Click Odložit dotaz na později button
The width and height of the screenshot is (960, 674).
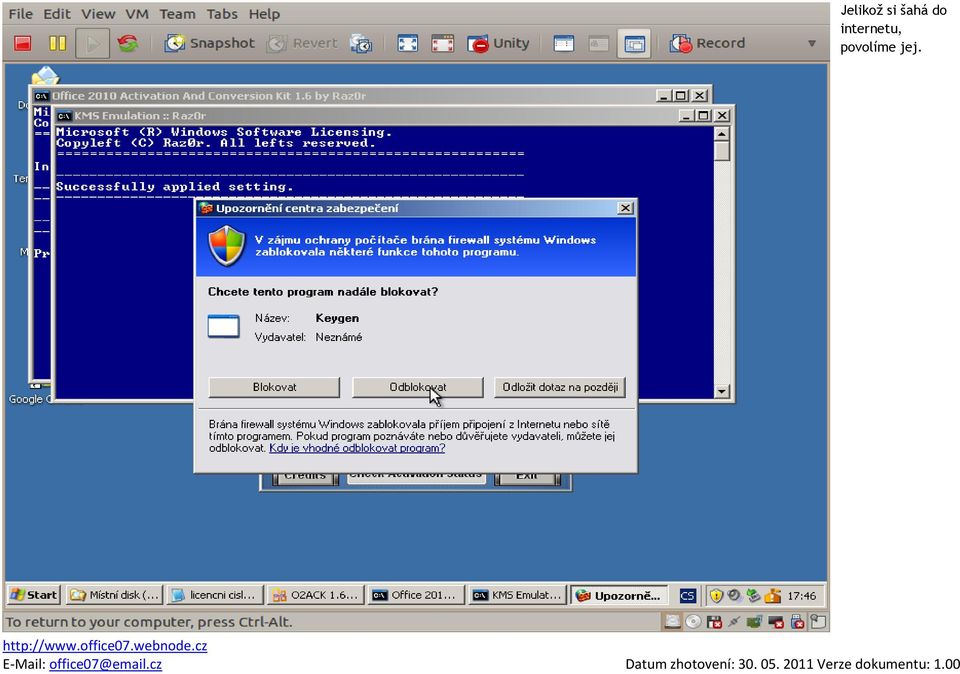(560, 387)
